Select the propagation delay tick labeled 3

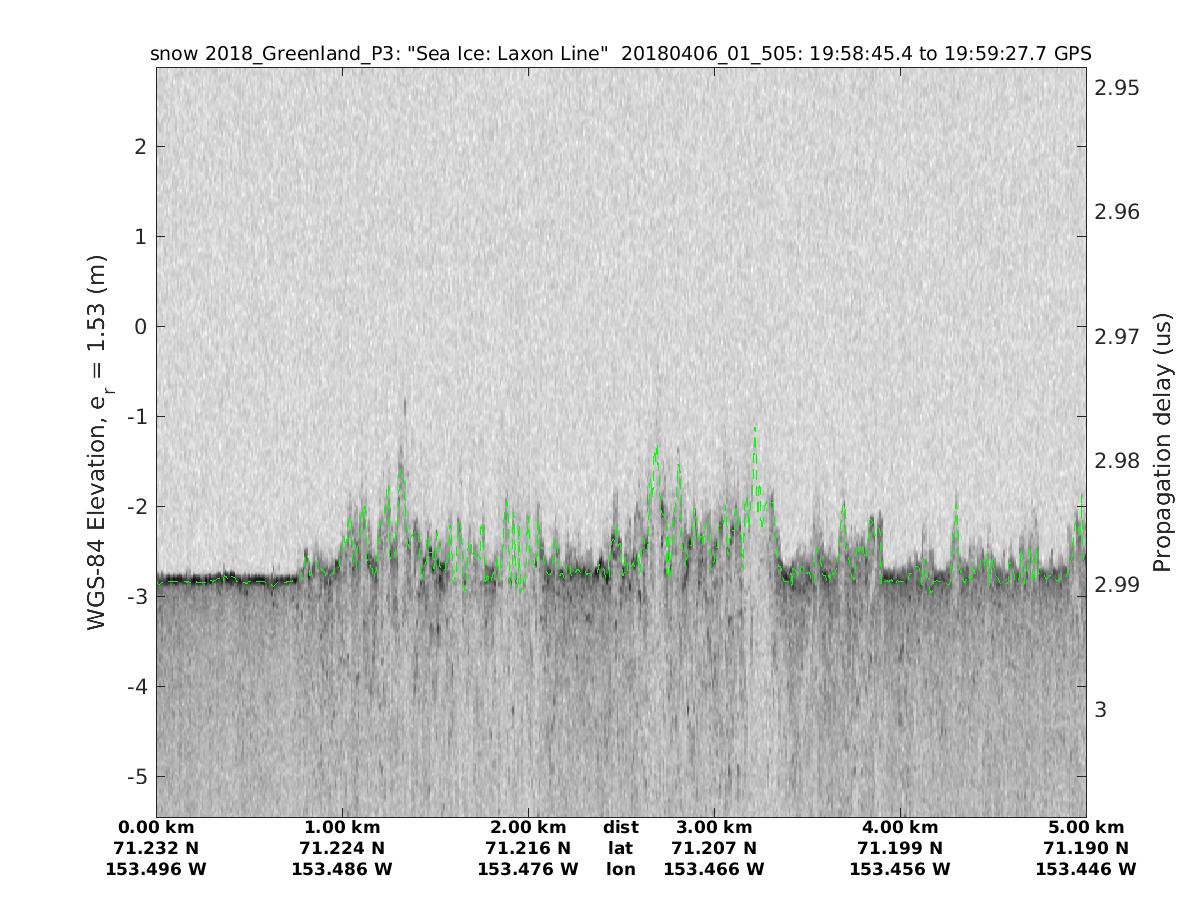click(1101, 710)
